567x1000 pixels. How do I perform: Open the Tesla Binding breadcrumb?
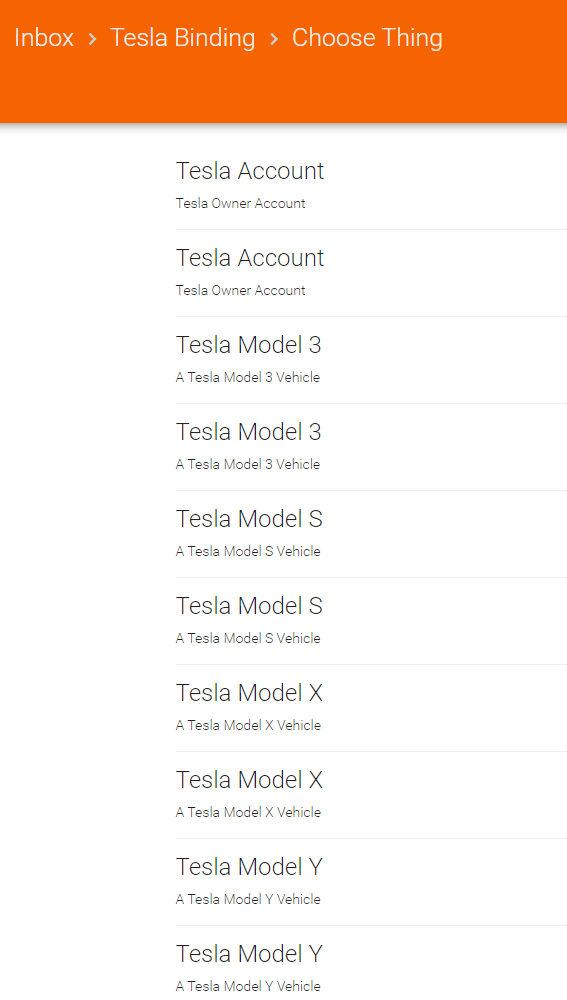[x=182, y=38]
